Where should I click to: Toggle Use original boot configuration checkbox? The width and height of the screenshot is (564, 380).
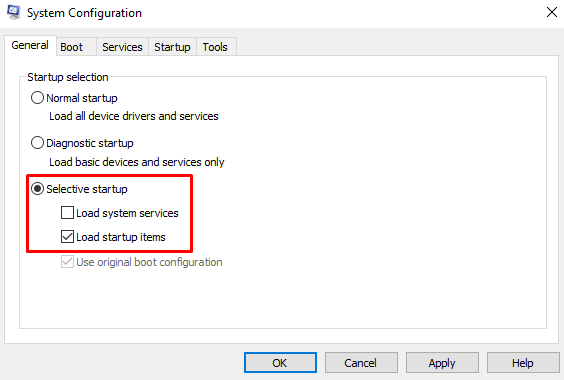pyautogui.click(x=67, y=262)
